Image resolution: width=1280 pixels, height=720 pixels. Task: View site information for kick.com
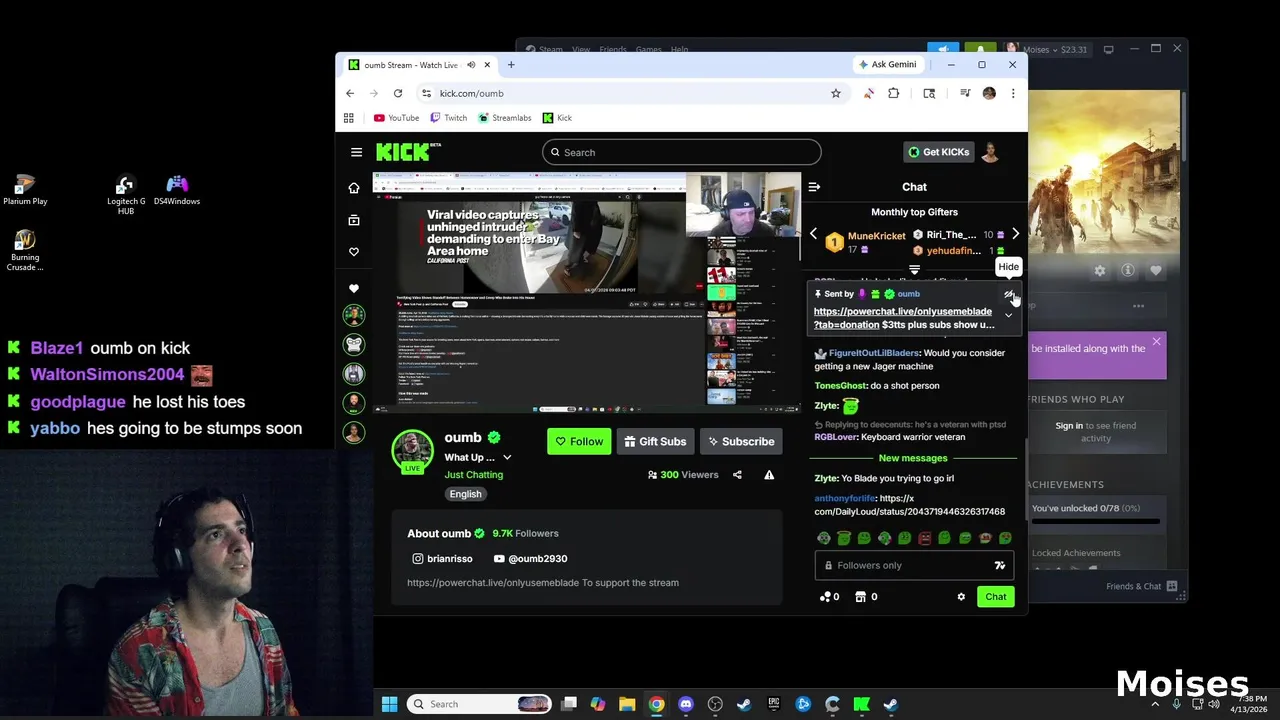pyautogui.click(x=426, y=93)
